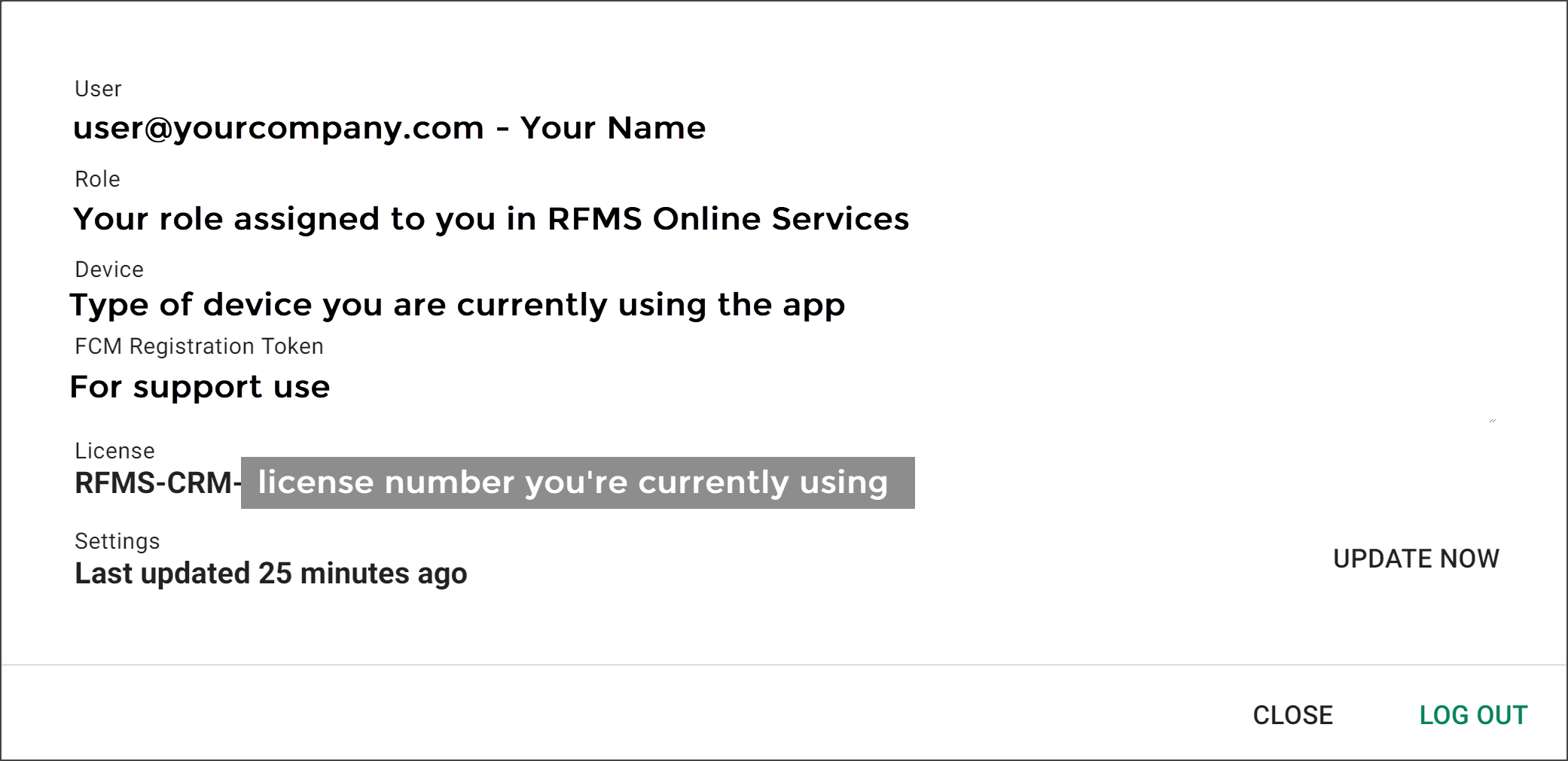Image resolution: width=1568 pixels, height=761 pixels.
Task: Click the user@yourcompany.com email address
Action: pyautogui.click(x=278, y=128)
